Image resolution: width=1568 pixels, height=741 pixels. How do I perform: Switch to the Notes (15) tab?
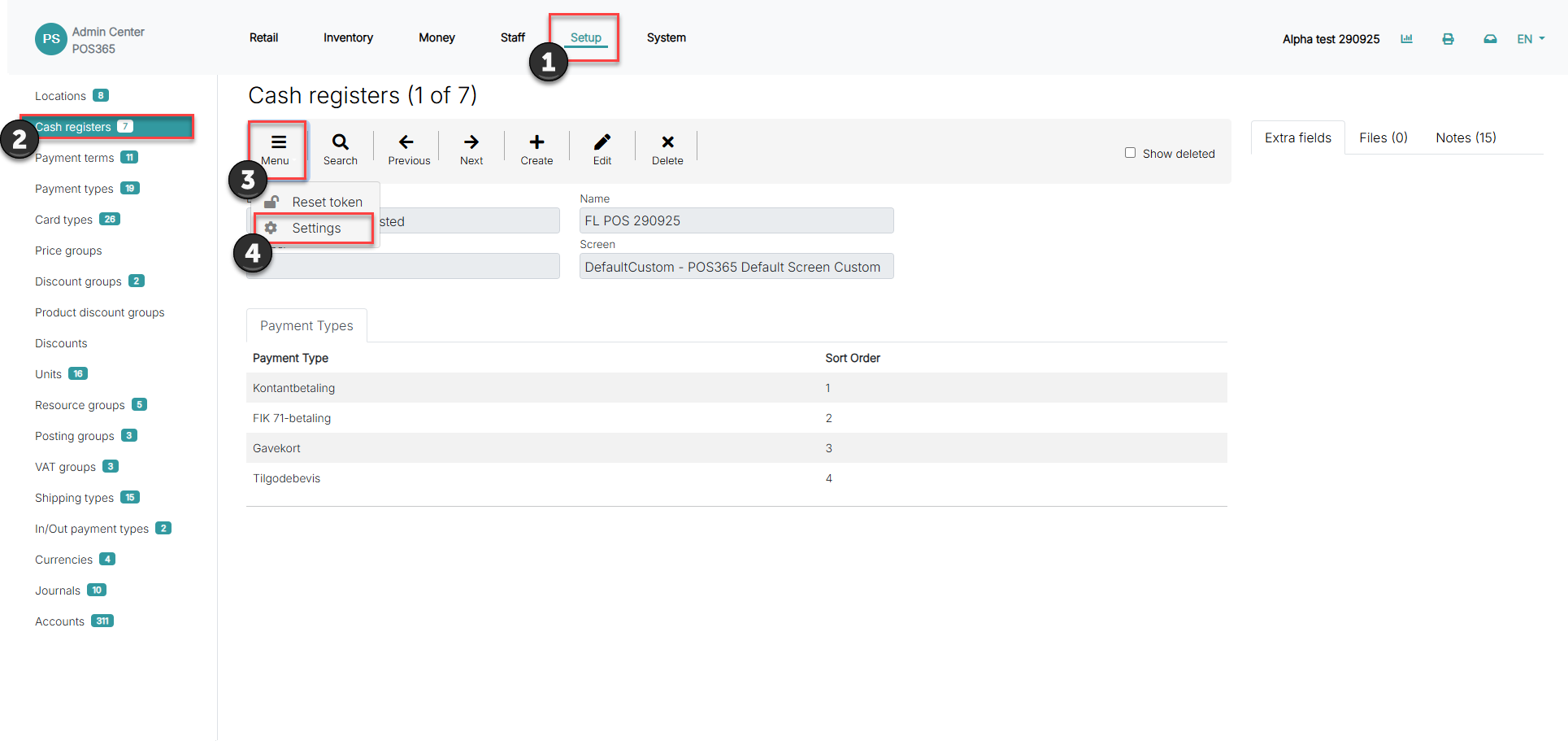coord(1466,137)
